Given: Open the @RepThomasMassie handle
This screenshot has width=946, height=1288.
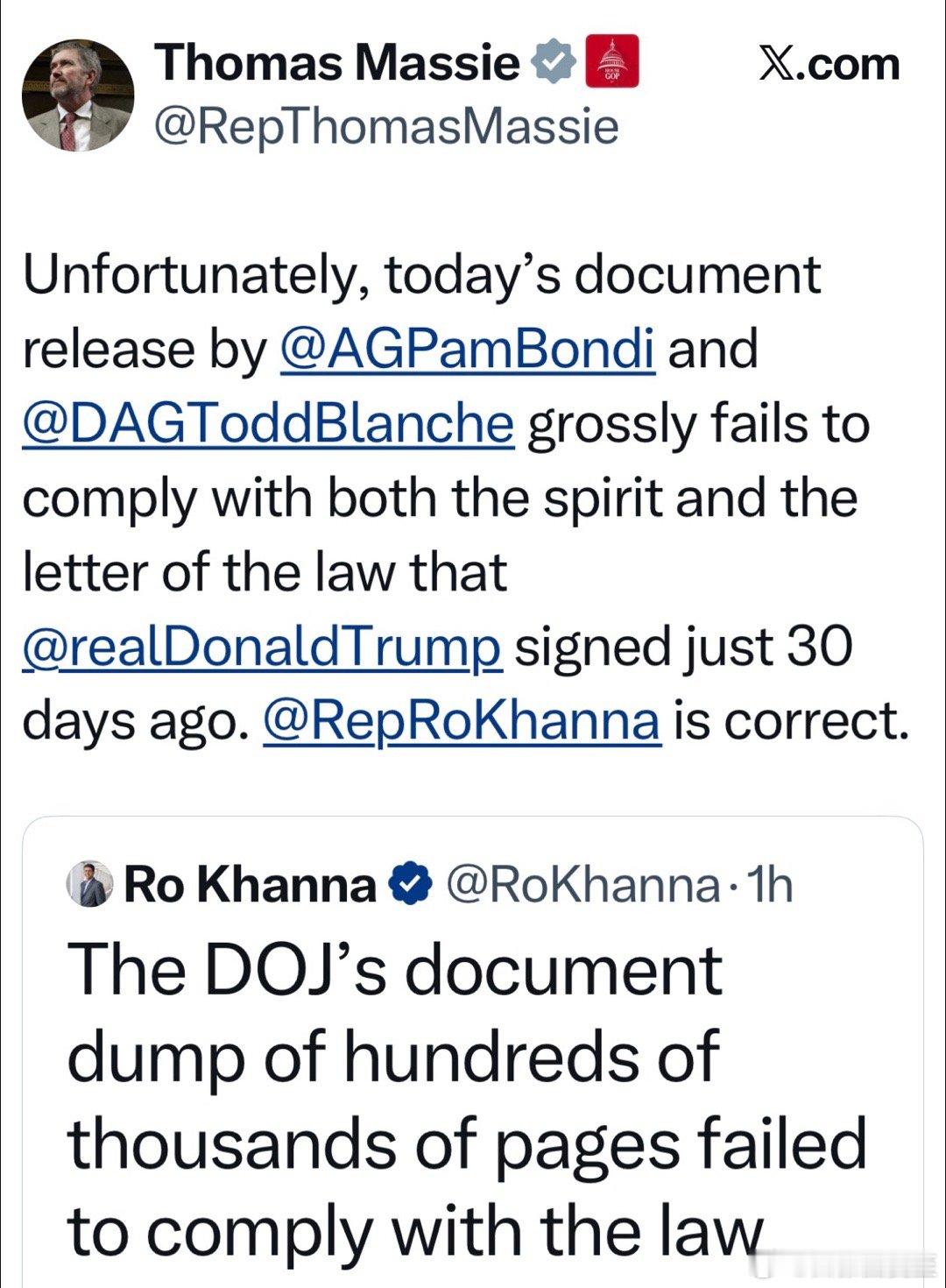Looking at the screenshot, I should pos(386,126).
